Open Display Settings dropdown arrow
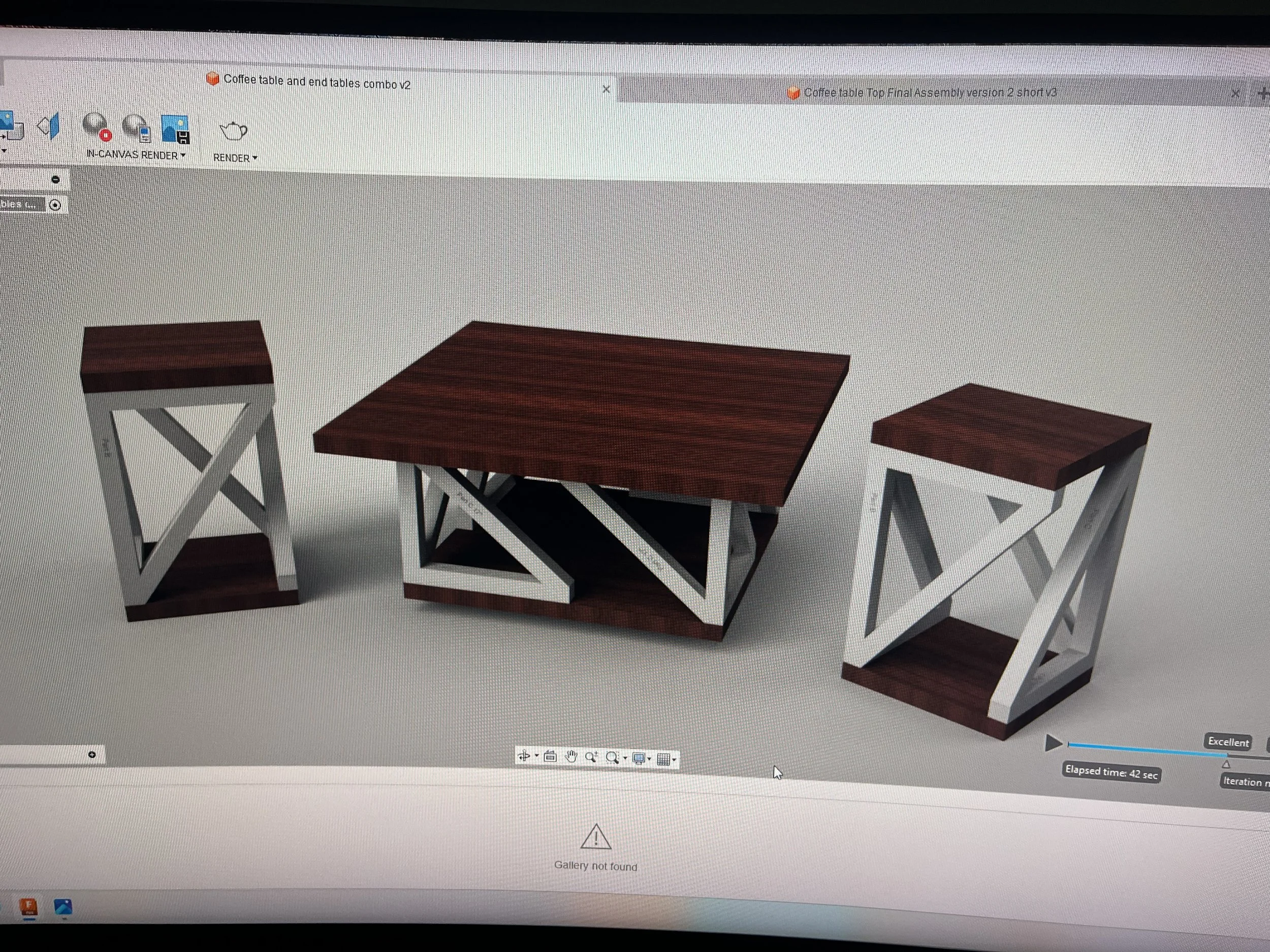The width and height of the screenshot is (1270, 952). [649, 759]
